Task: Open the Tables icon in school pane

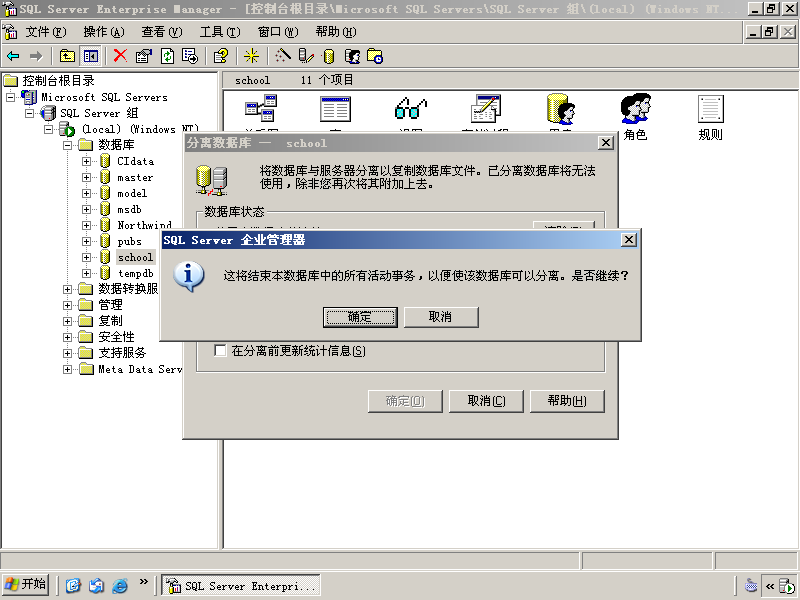Action: point(335,108)
